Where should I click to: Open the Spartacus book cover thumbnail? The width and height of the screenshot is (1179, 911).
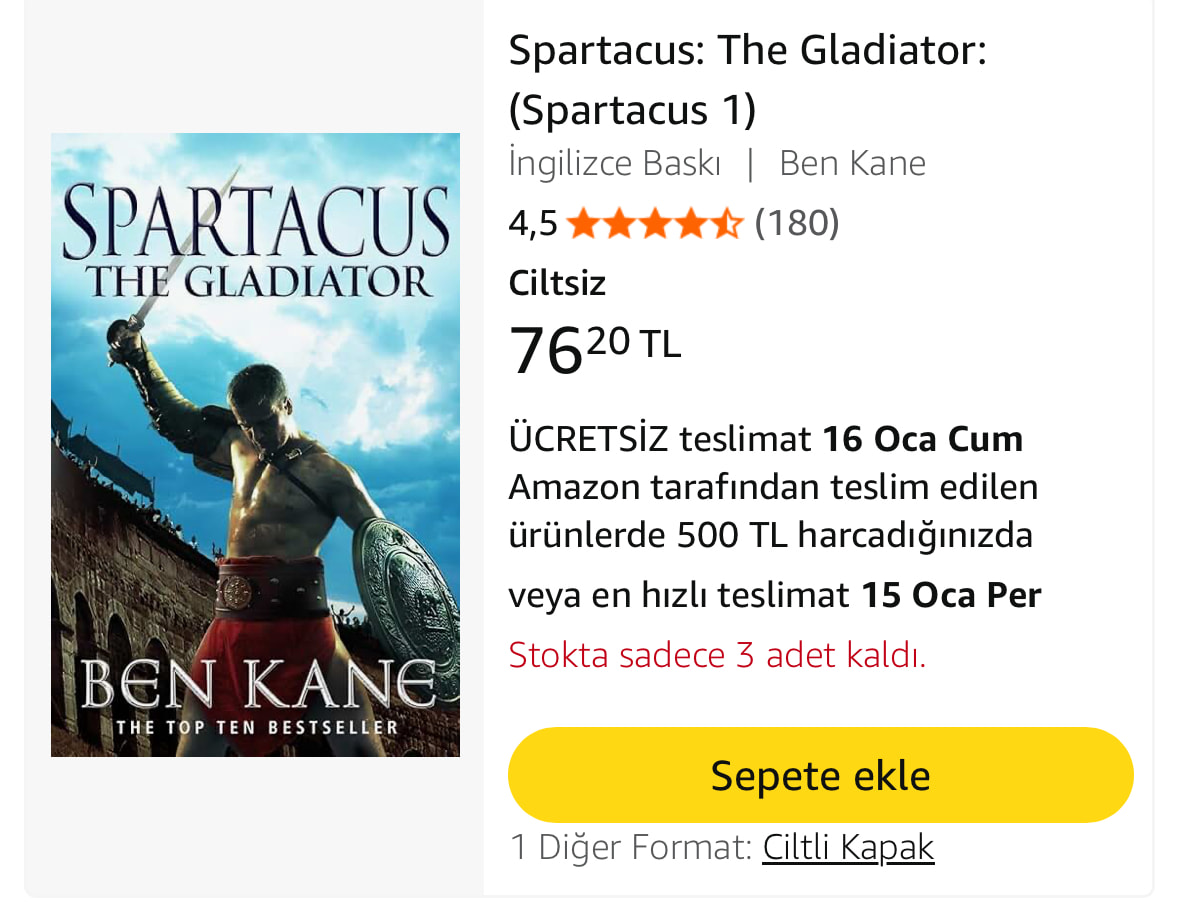256,445
